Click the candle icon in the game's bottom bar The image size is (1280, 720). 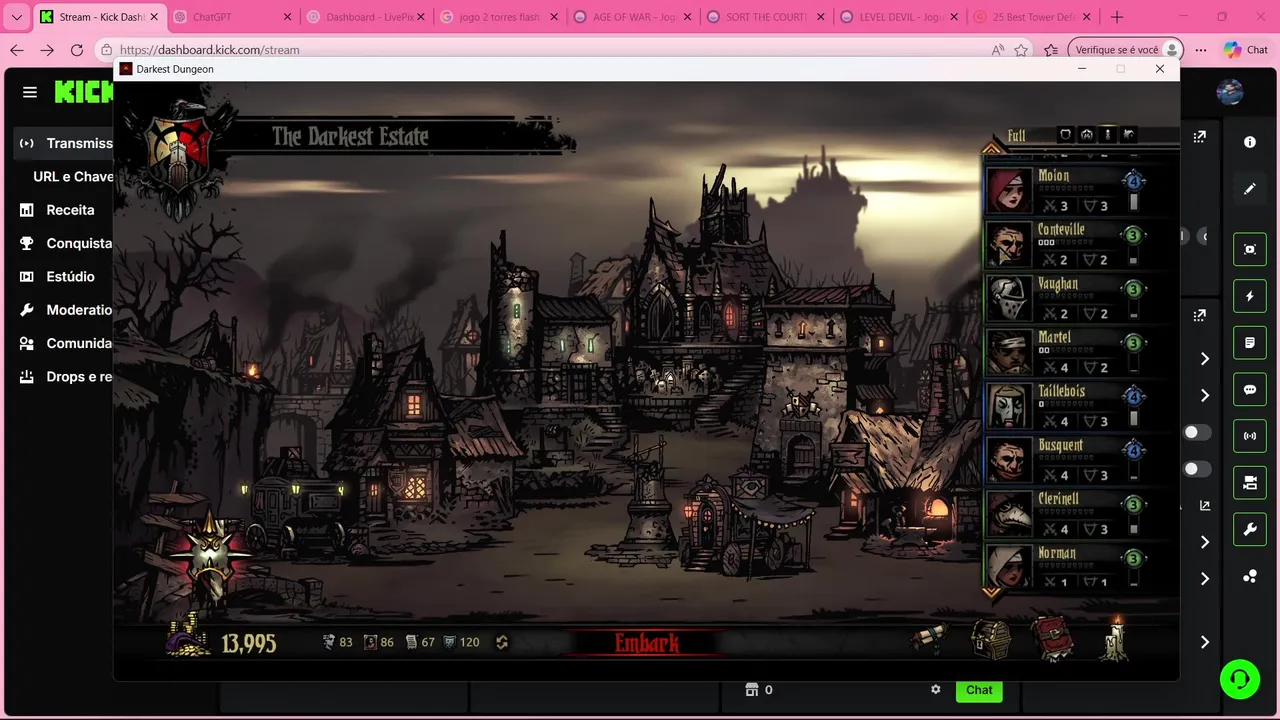[x=1115, y=638]
